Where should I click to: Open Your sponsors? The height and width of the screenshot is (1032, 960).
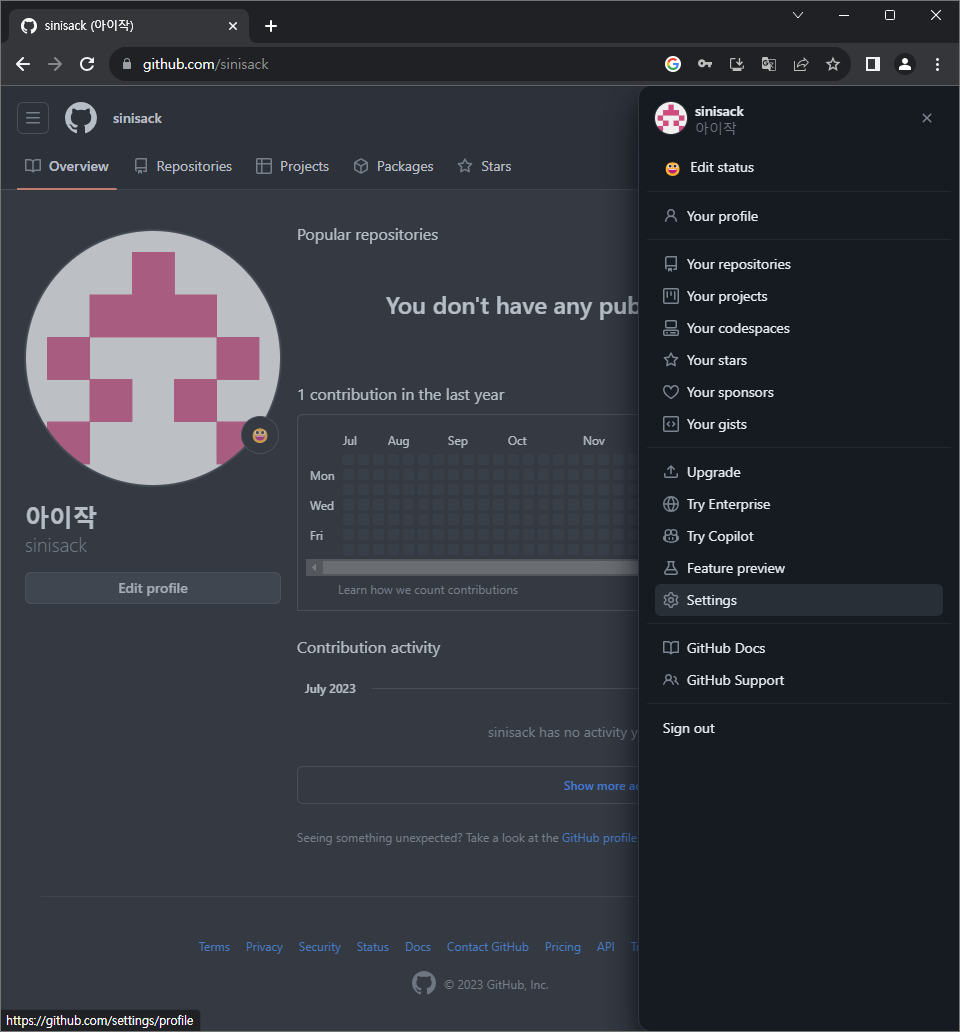tap(799, 393)
